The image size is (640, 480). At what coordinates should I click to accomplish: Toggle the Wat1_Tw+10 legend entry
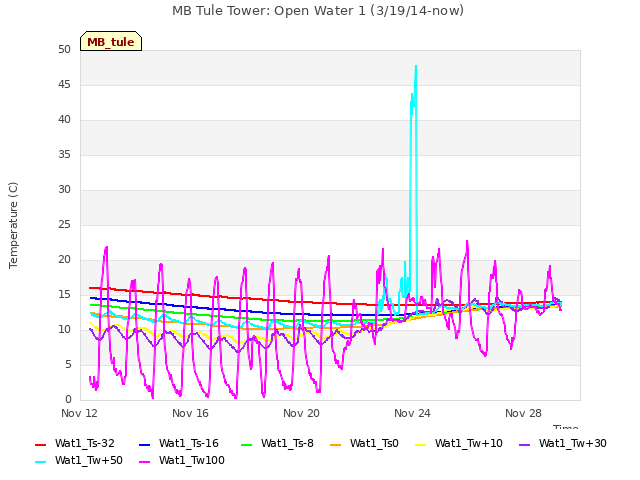(459, 444)
